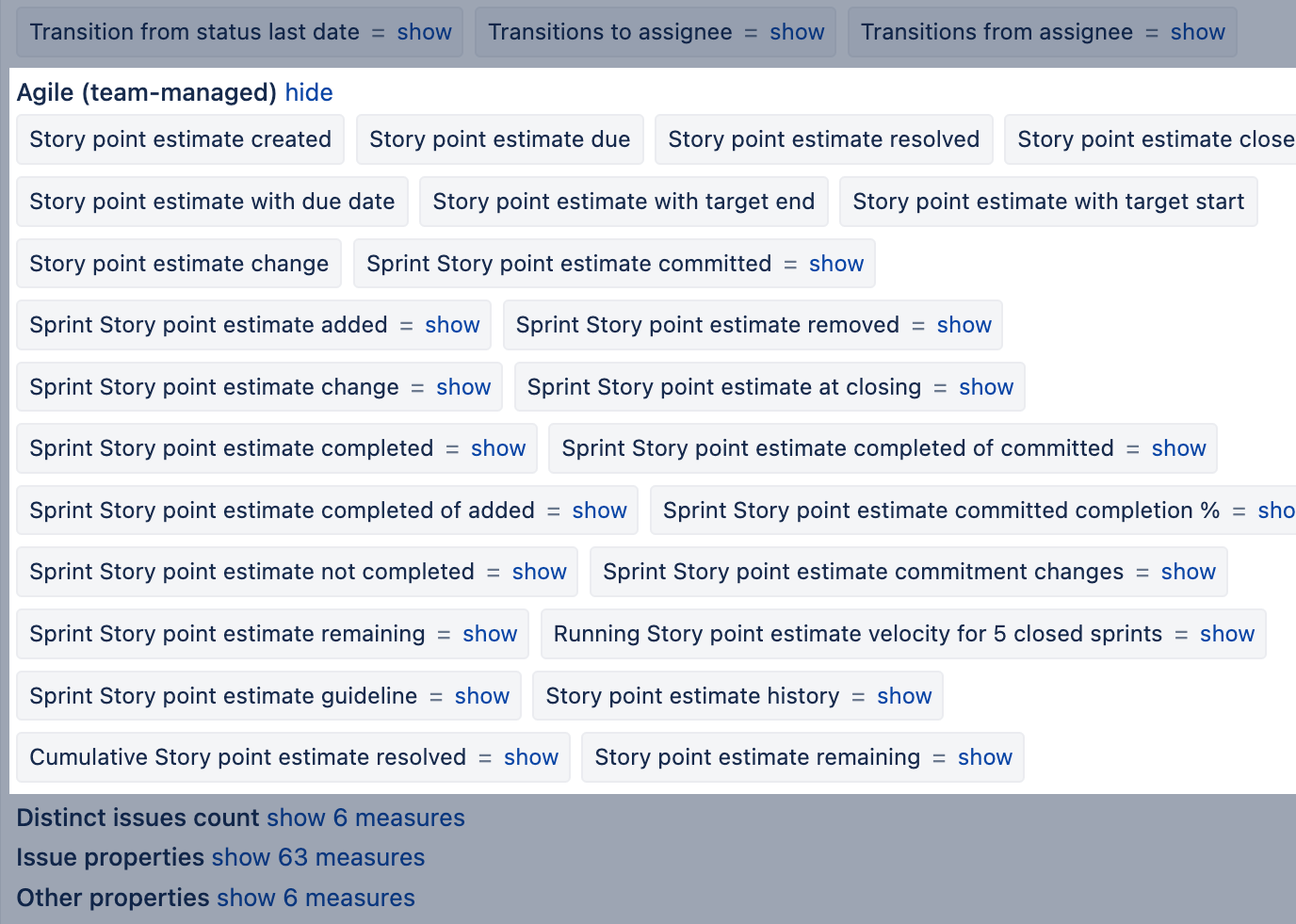The image size is (1296, 924).
Task: Select Story point estimate created measure
Action: (x=180, y=139)
